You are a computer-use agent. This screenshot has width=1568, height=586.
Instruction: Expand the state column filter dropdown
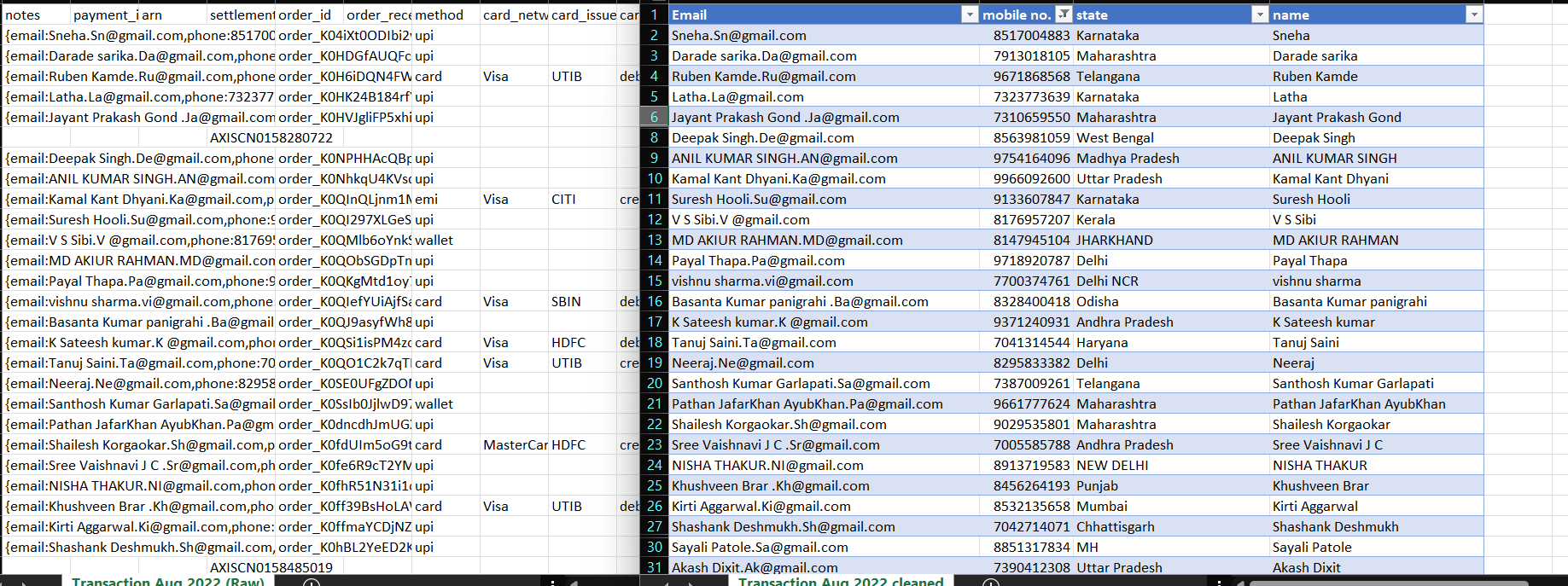(x=1260, y=15)
